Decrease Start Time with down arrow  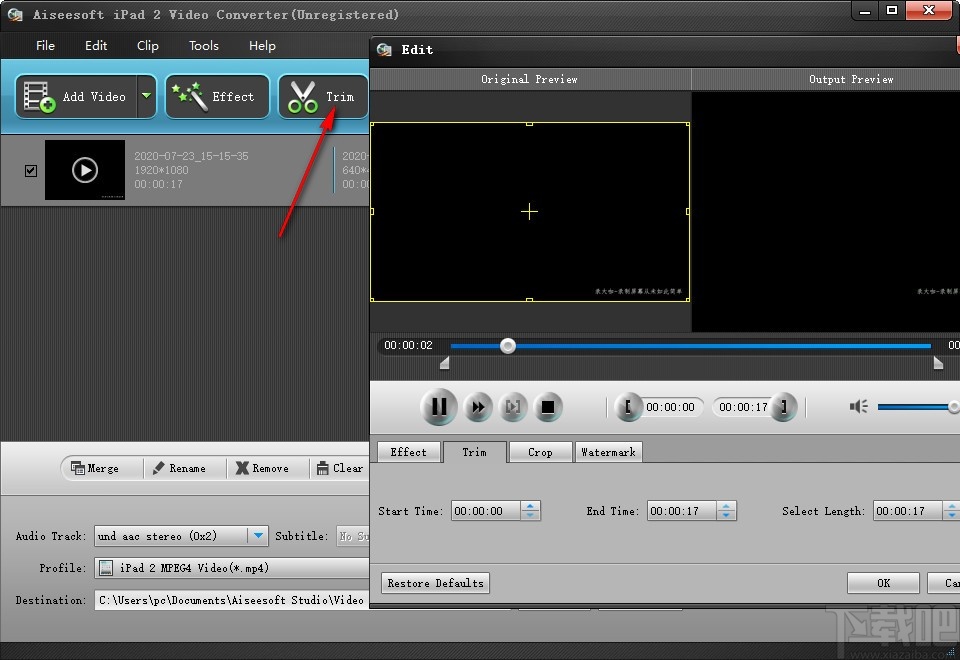coord(531,516)
